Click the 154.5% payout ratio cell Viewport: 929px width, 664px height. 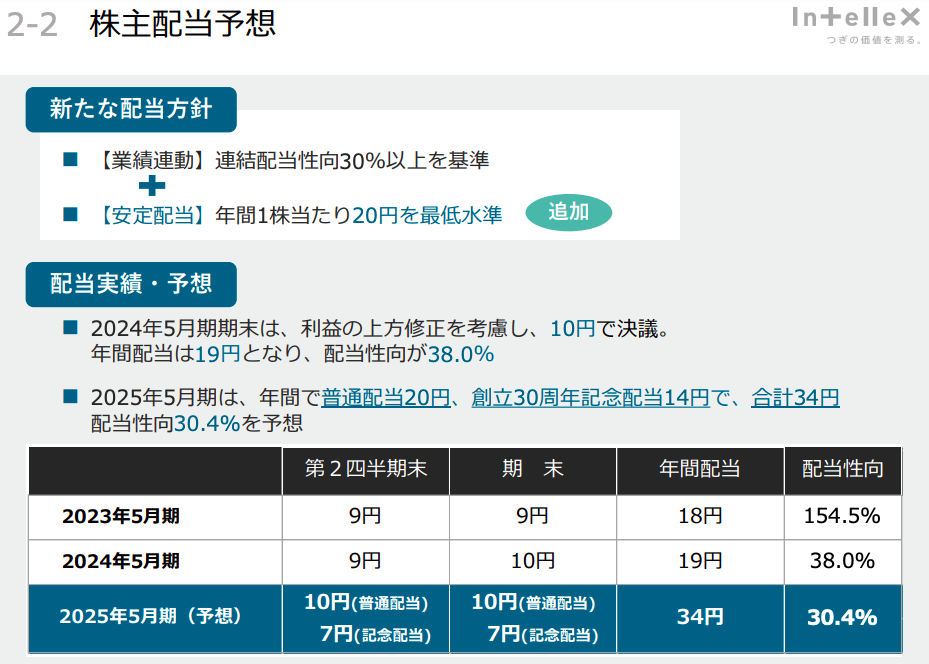pyautogui.click(x=842, y=516)
